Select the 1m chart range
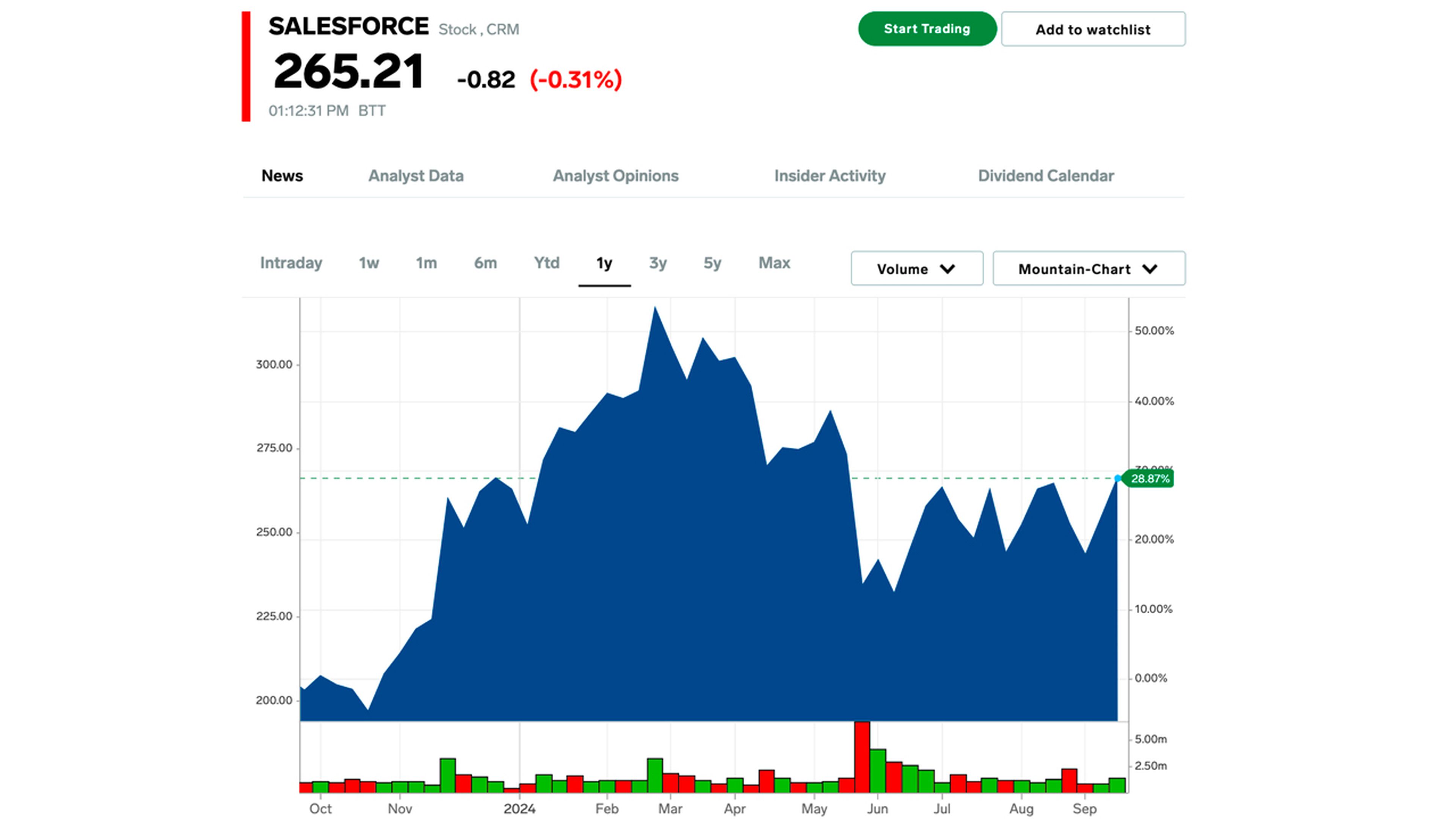Viewport: 1456px width, 829px height. point(426,263)
